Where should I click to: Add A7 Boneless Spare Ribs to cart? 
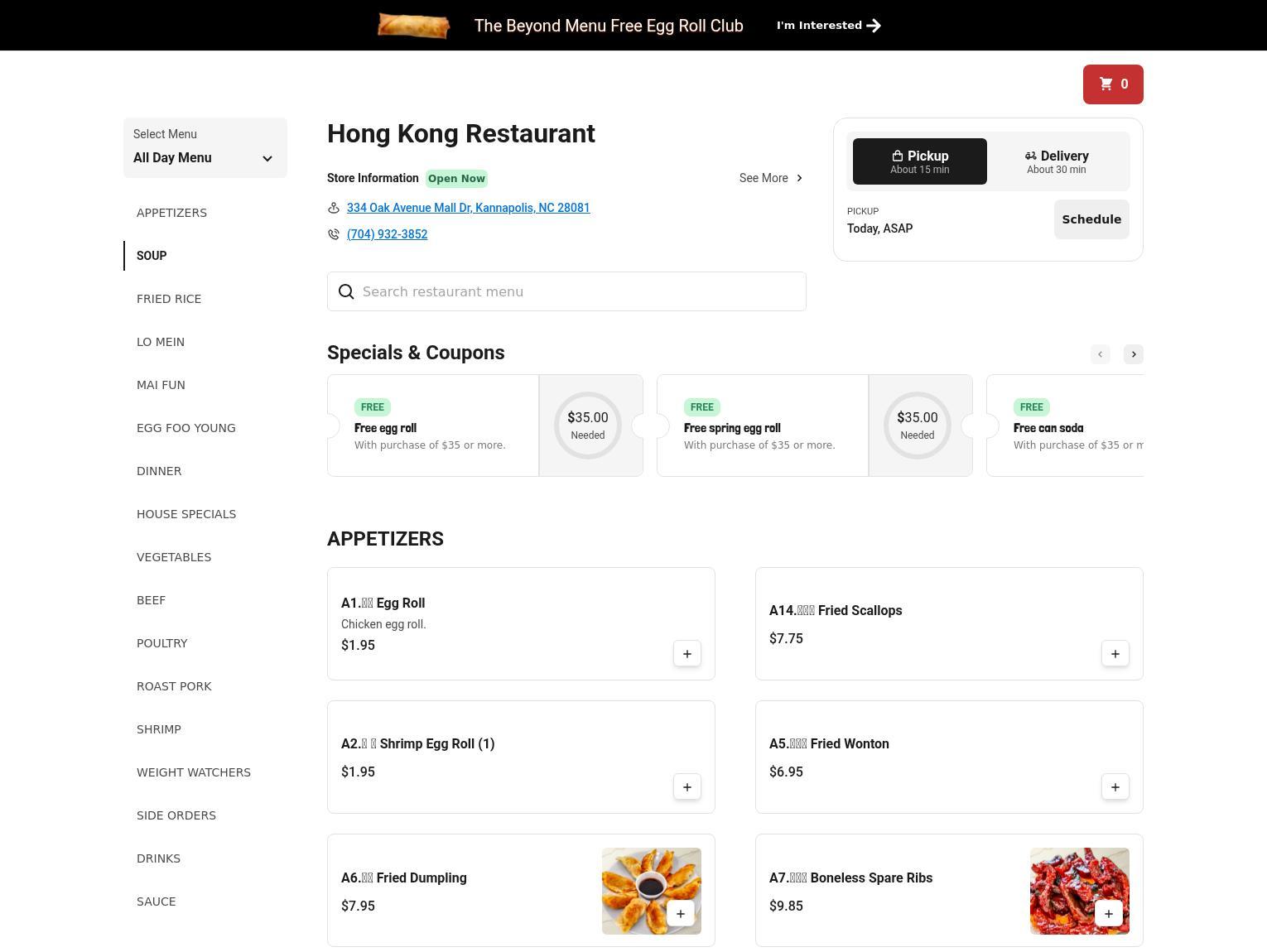(1108, 914)
